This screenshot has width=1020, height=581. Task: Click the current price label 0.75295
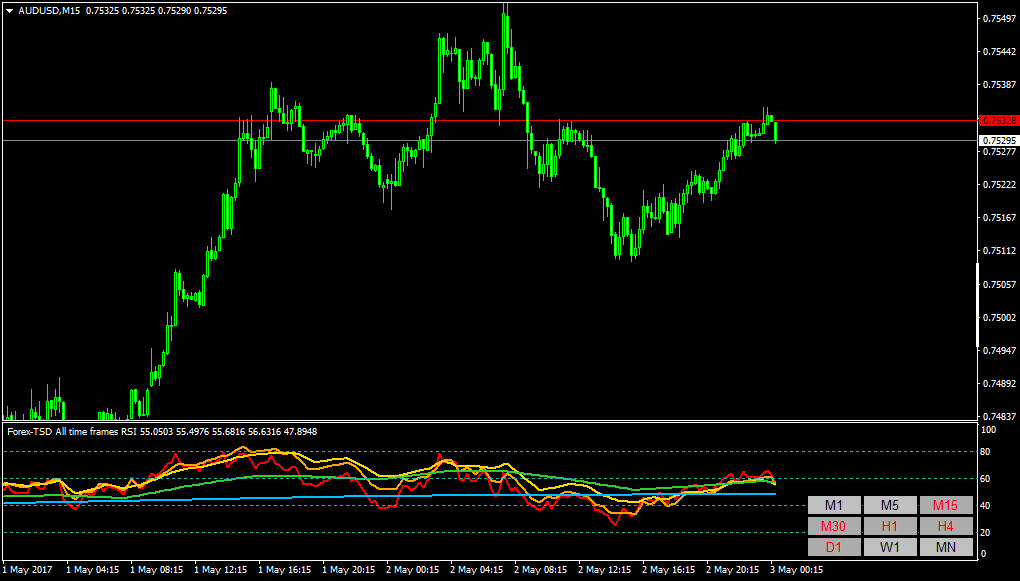pyautogui.click(x=997, y=141)
